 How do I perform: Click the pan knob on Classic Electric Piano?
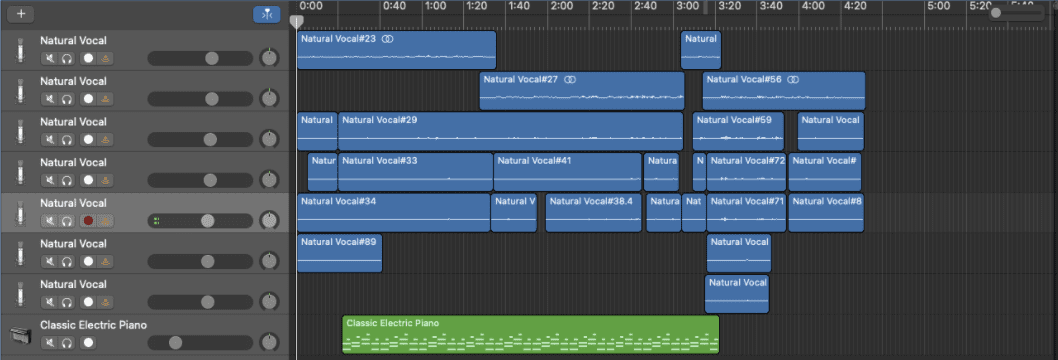[x=269, y=342]
